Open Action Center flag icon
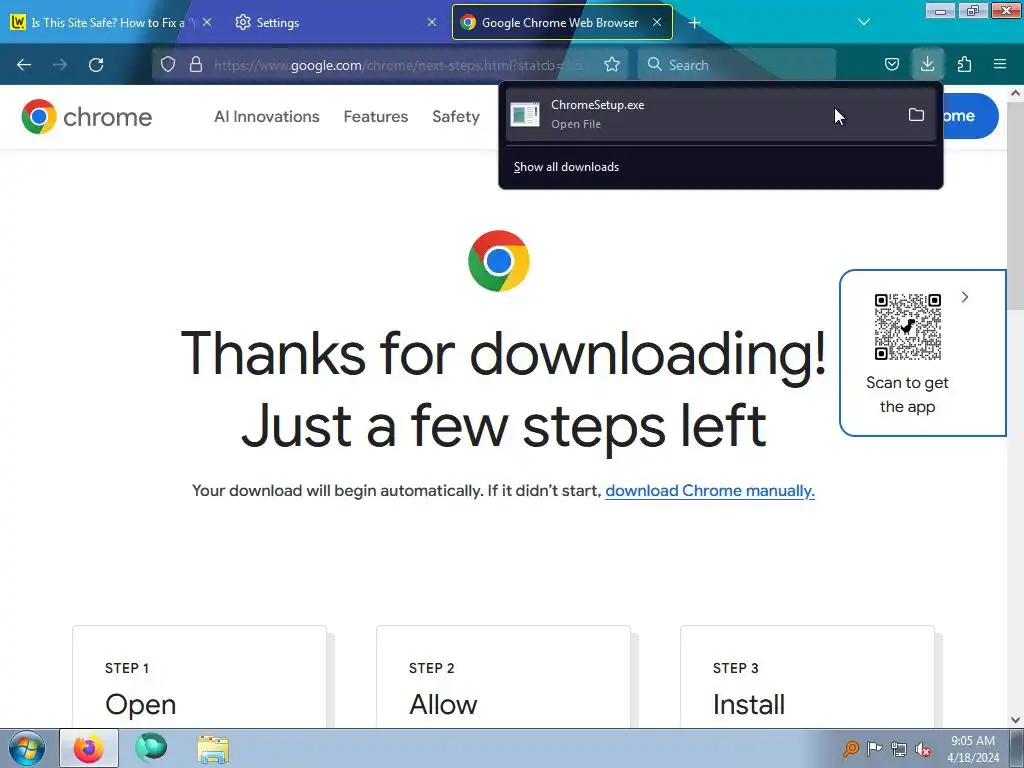1024x768 pixels. point(874,748)
